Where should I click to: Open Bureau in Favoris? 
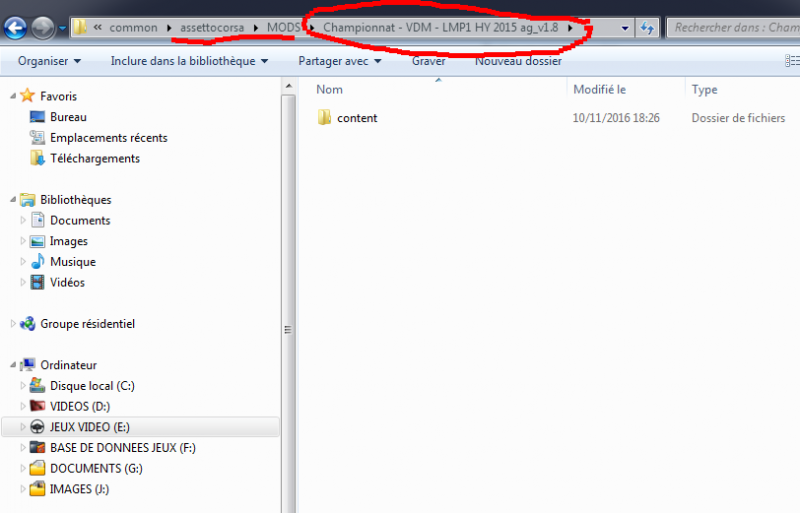68,117
